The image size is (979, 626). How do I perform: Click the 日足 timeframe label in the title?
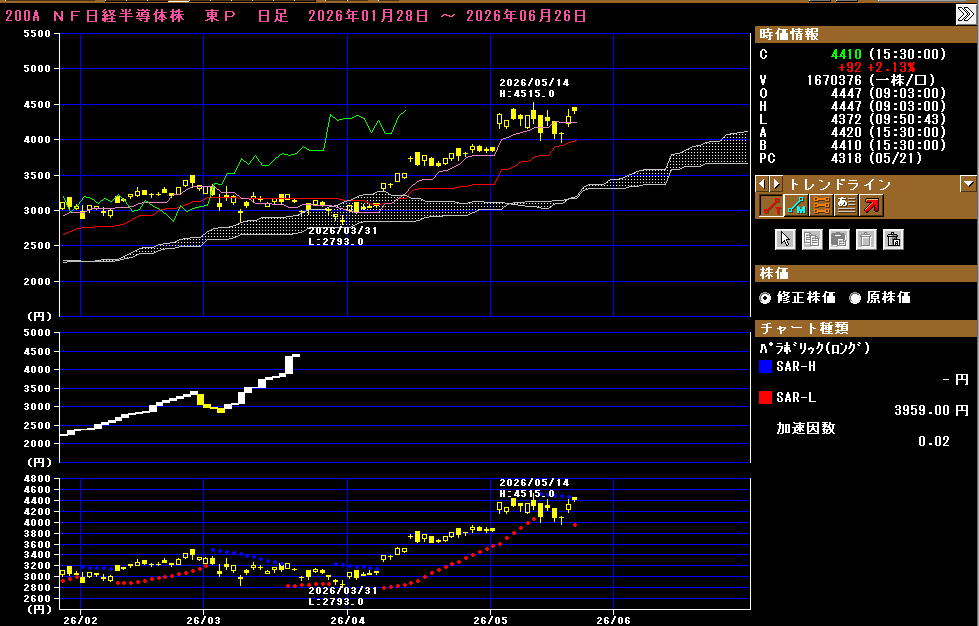273,16
